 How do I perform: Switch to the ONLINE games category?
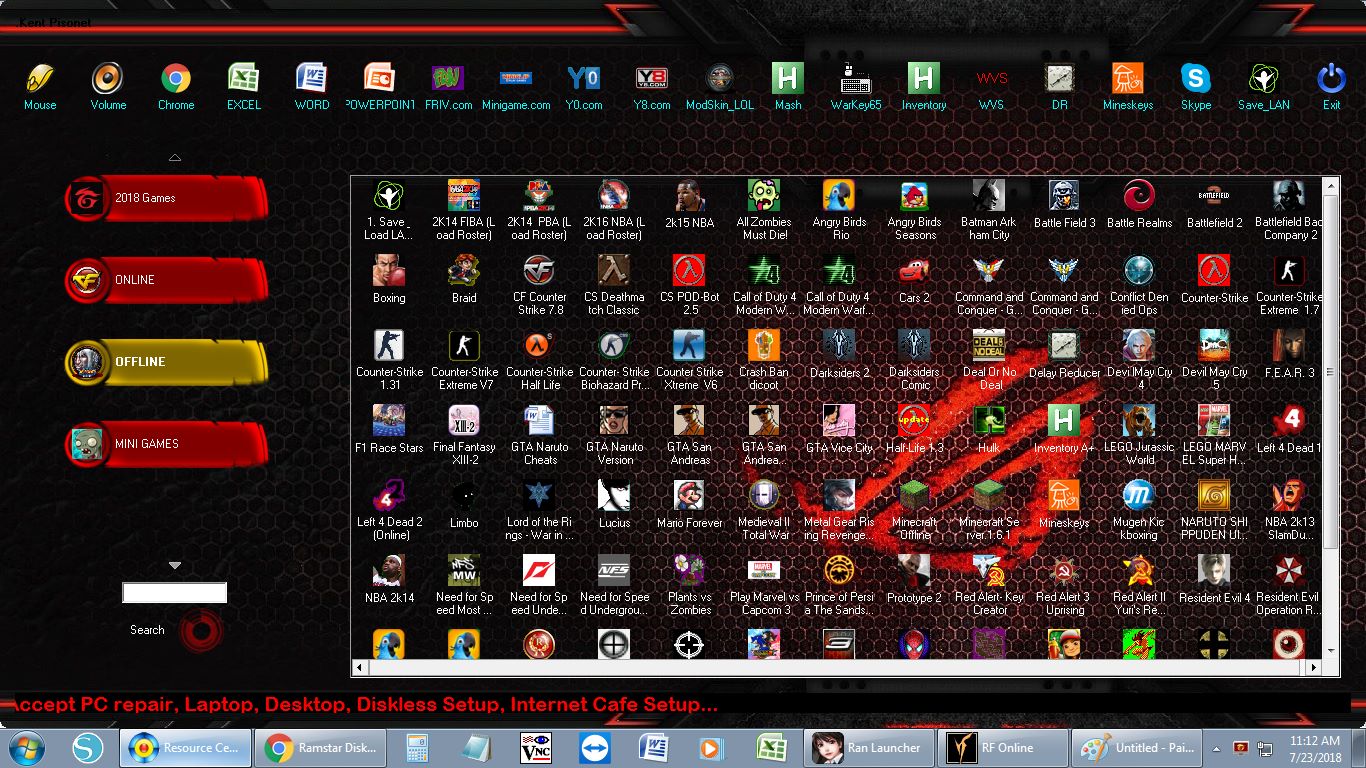coord(166,280)
